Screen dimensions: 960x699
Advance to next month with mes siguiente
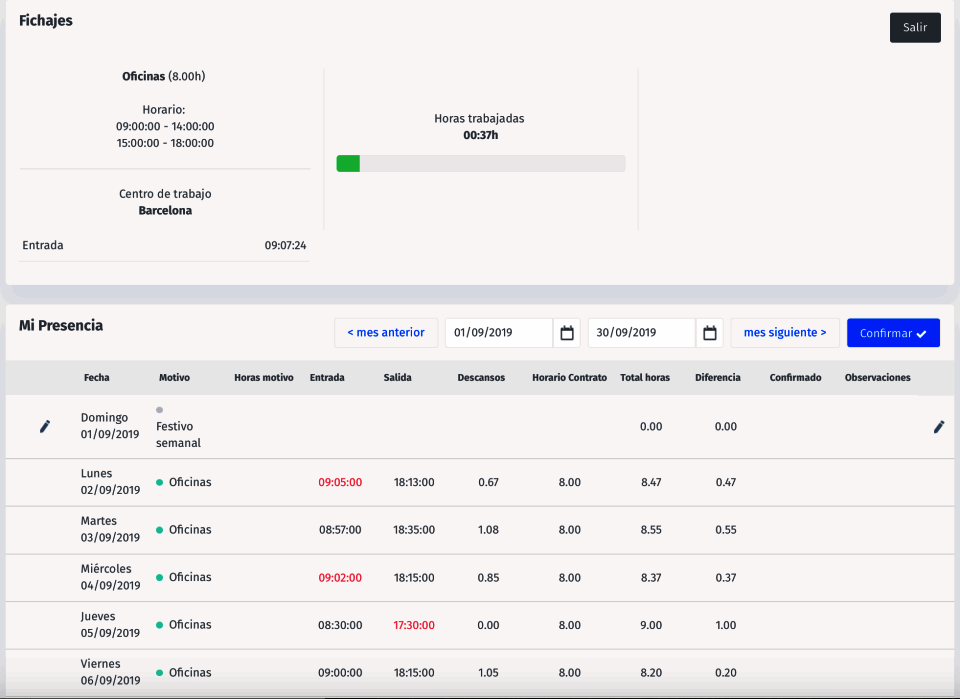[x=784, y=333]
